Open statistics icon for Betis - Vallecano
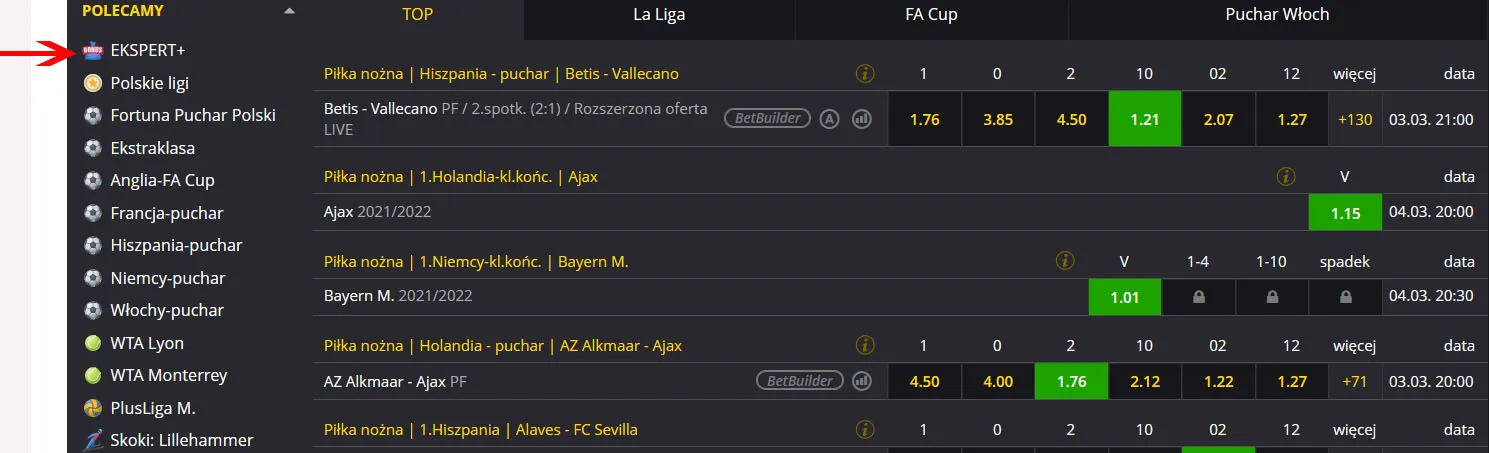Viewport: 1489px width, 453px height. tap(861, 119)
